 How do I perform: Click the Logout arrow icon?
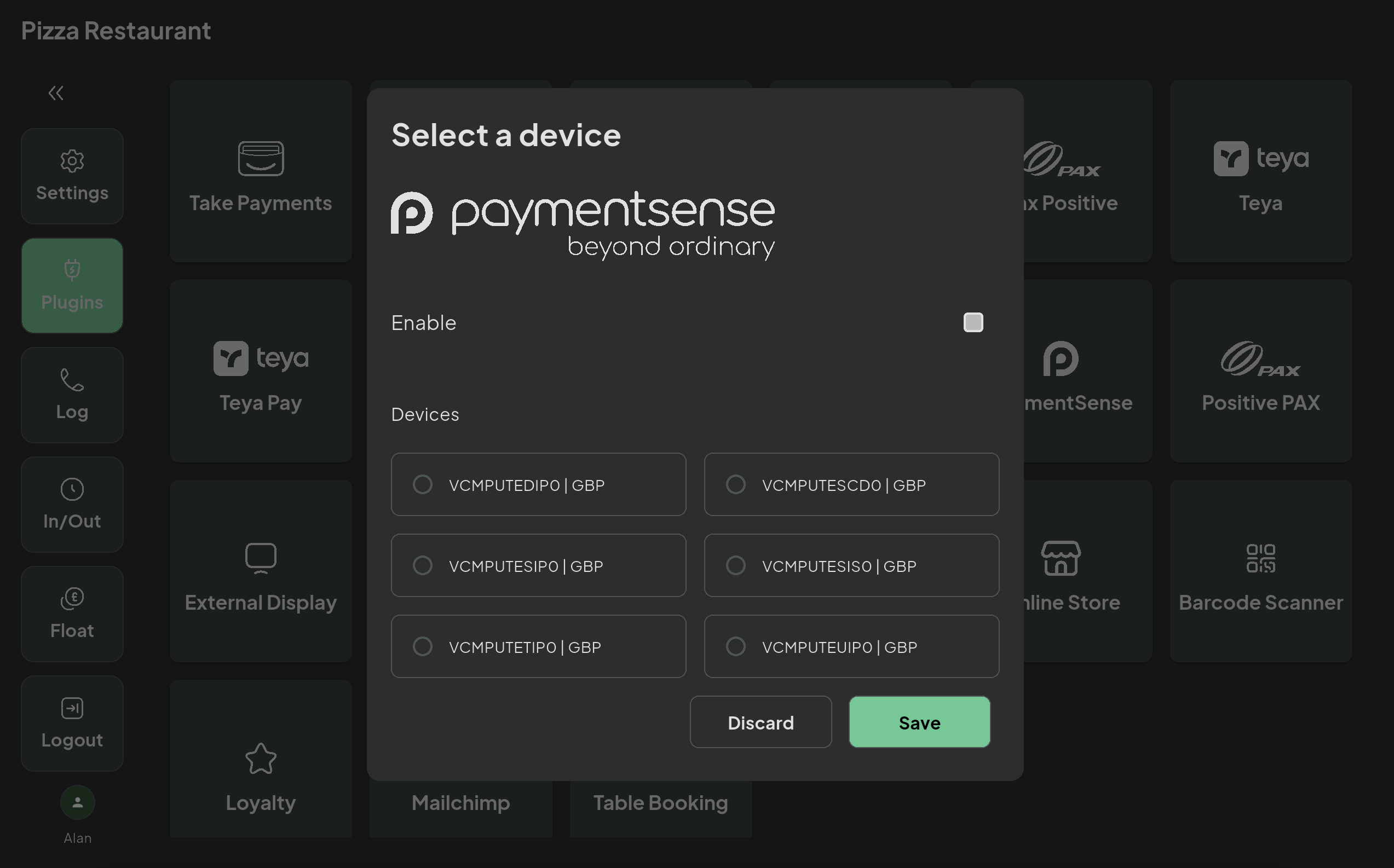coord(72,708)
